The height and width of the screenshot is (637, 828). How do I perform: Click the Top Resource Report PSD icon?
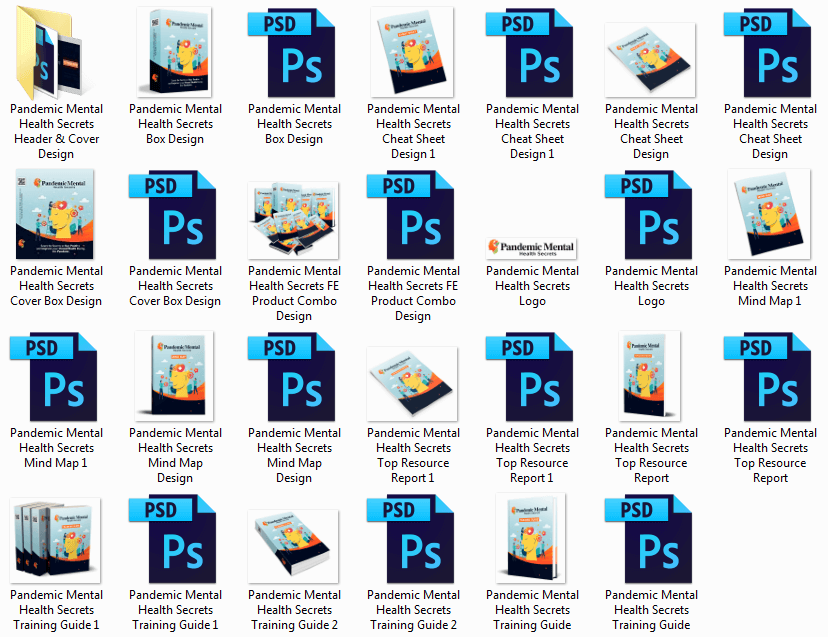pos(768,377)
